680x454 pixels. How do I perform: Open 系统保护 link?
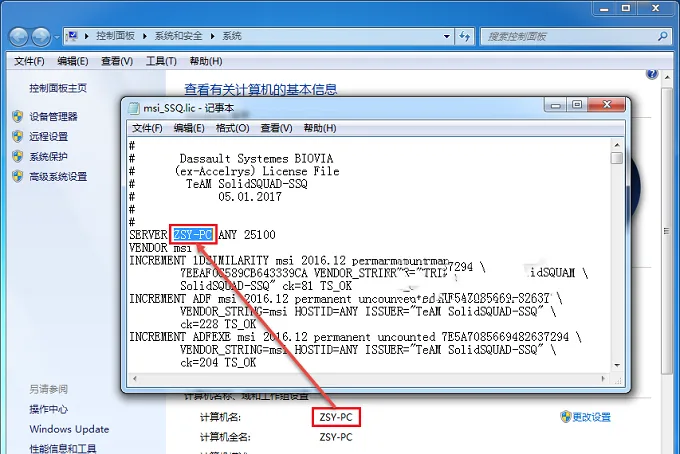49,156
